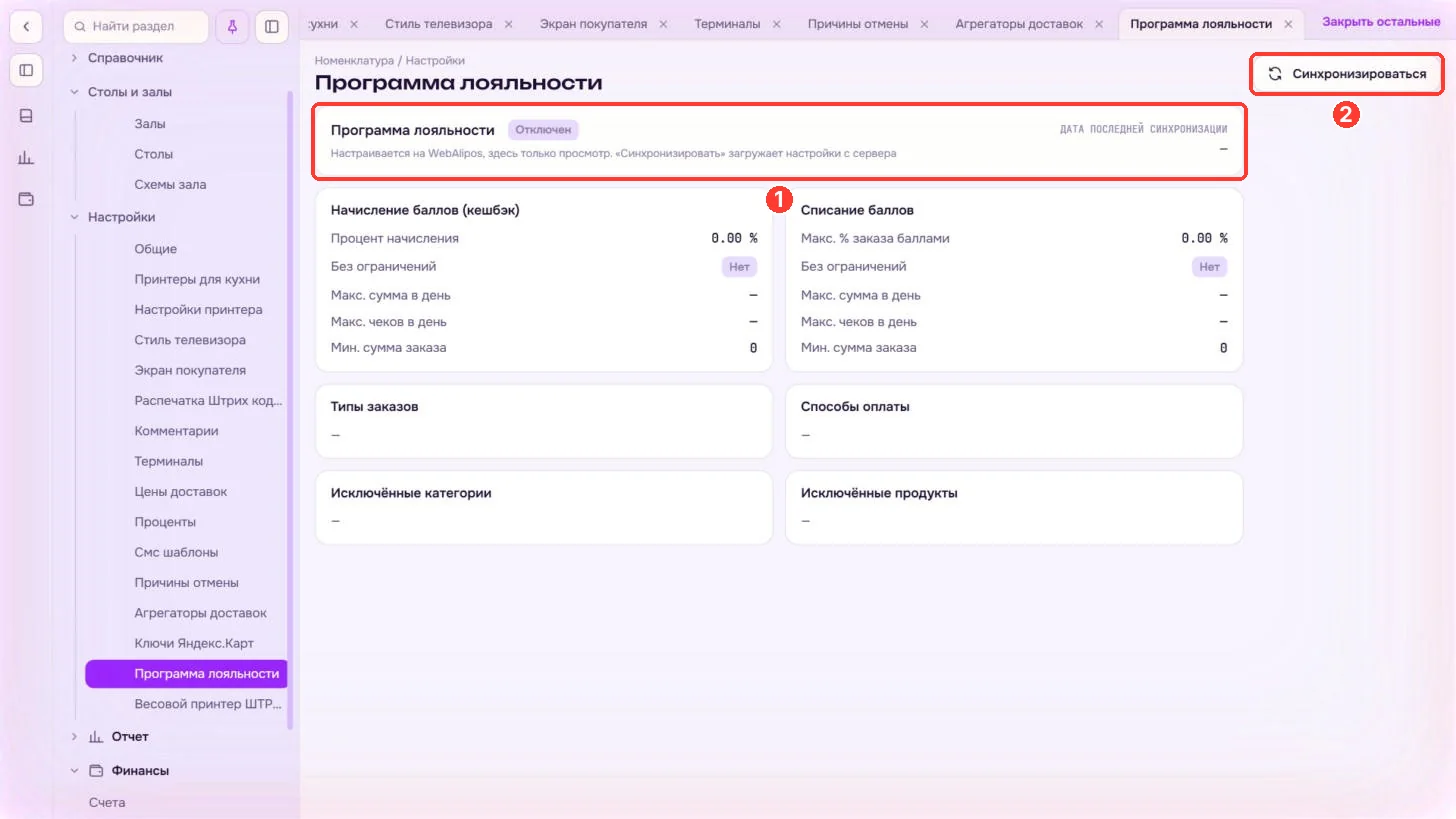Focus the Найти раздел search field
This screenshot has width=1456, height=819.
coord(136,27)
